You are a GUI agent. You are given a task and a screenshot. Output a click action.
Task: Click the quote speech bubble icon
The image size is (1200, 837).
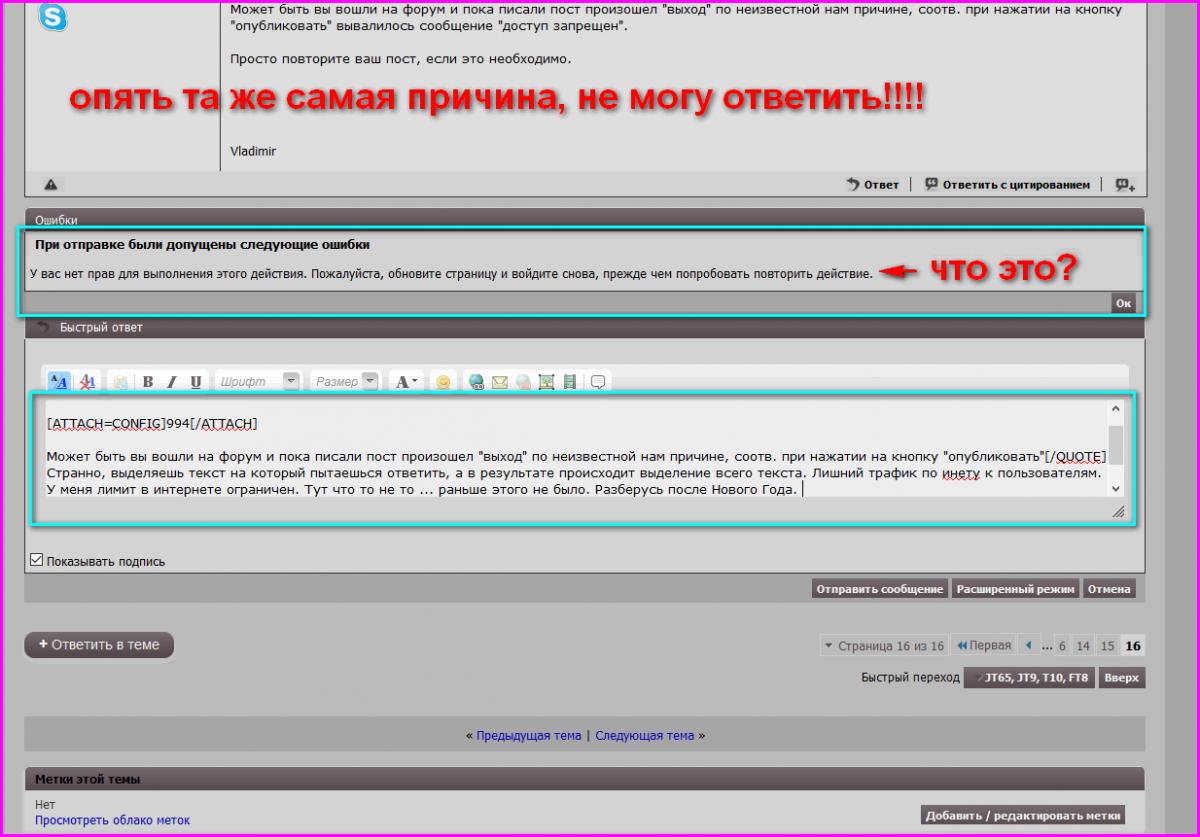point(598,382)
